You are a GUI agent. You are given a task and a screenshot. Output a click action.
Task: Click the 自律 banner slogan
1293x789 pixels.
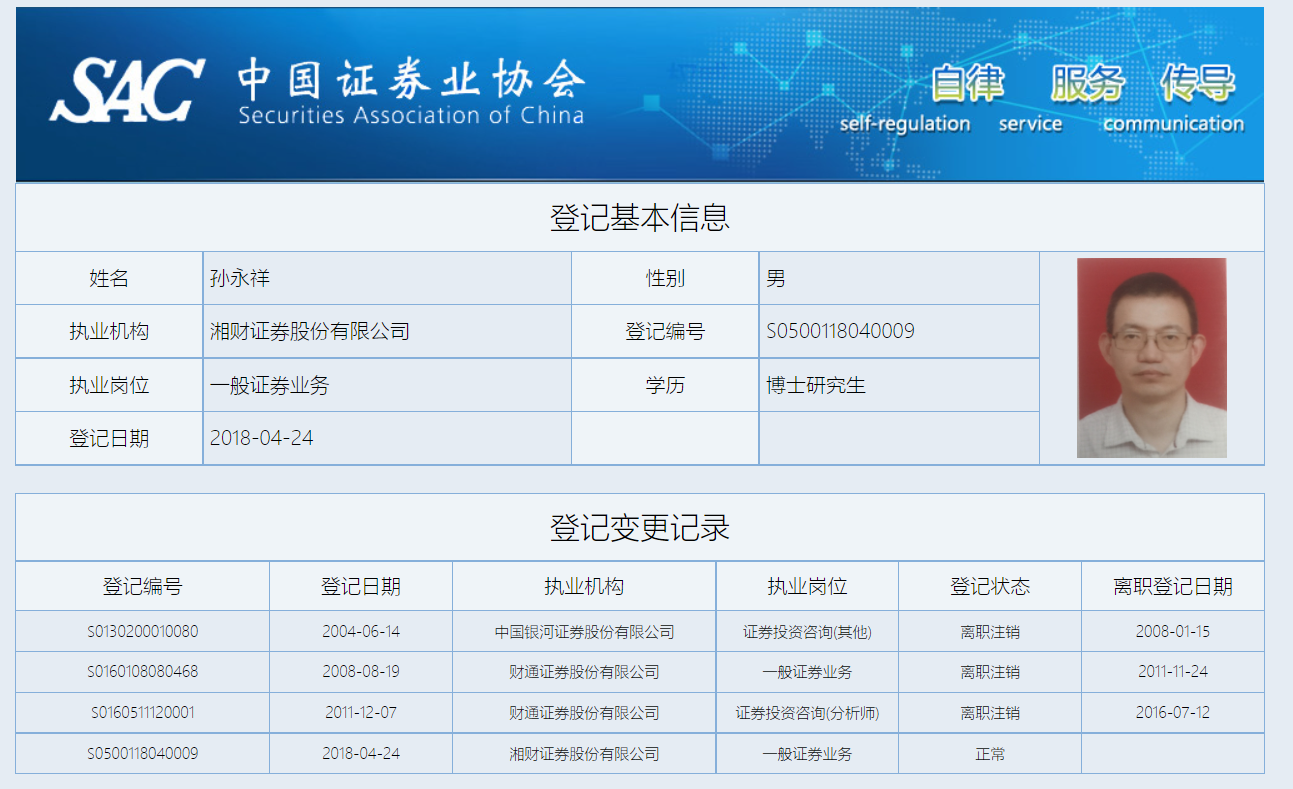click(x=967, y=84)
